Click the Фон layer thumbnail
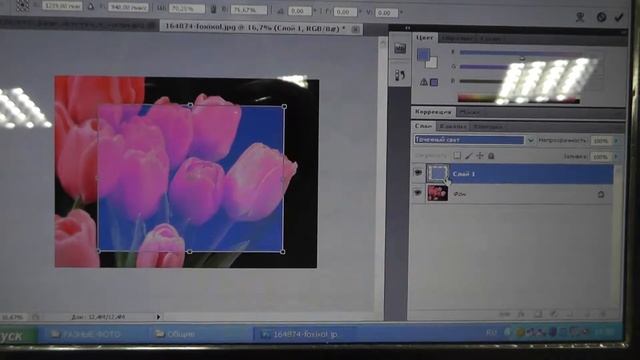Viewport: 640px width, 360px height. (x=437, y=193)
